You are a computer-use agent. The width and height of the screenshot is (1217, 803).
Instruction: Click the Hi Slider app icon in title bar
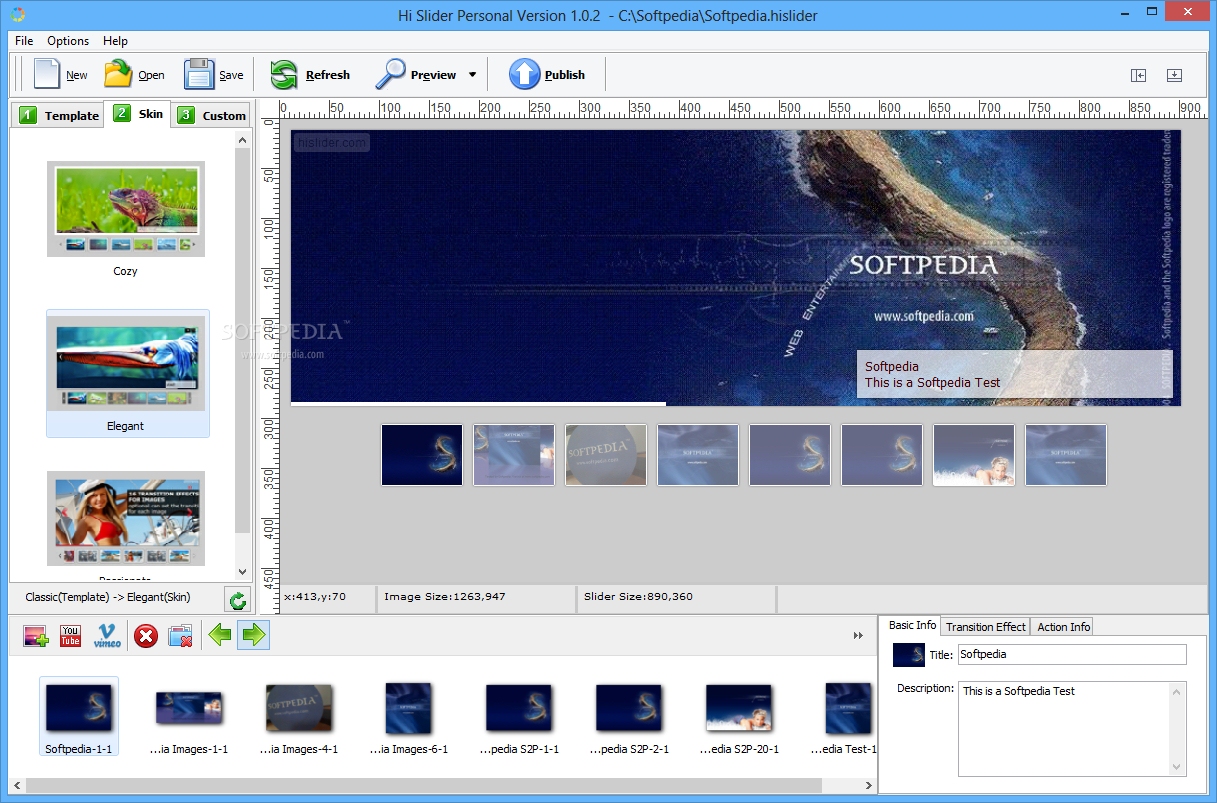pyautogui.click(x=18, y=15)
